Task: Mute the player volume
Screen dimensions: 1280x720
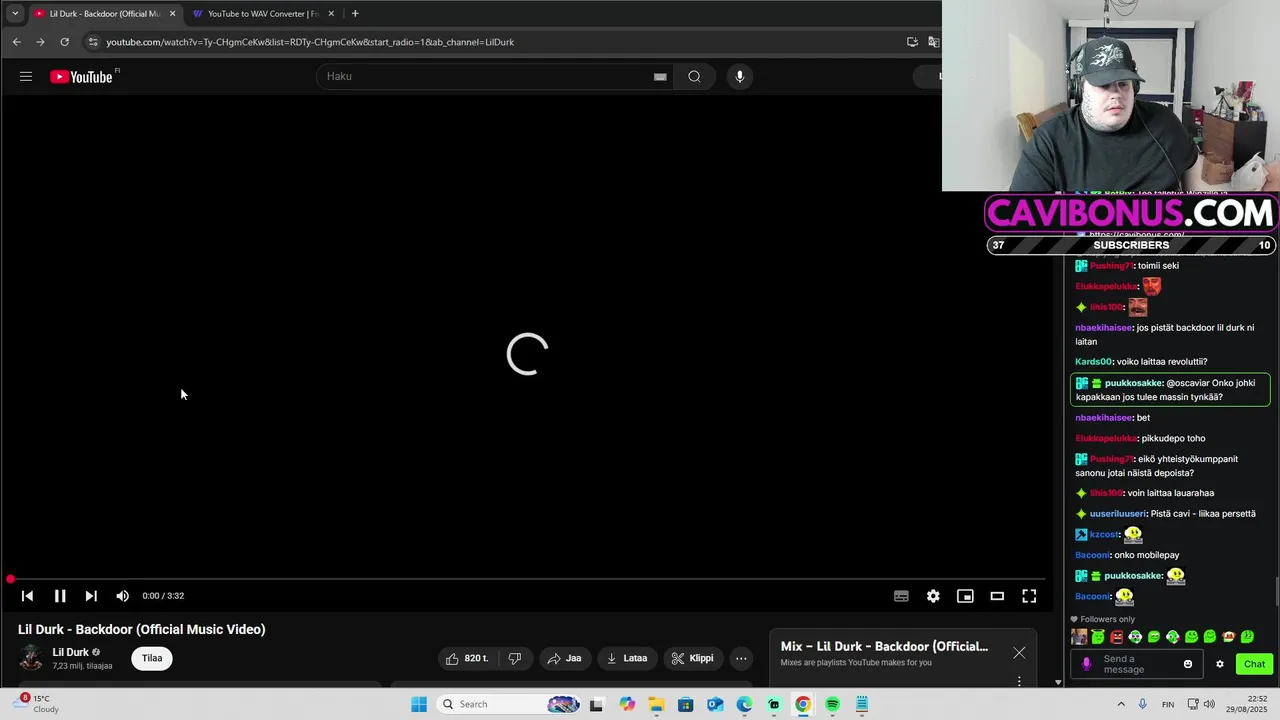Action: pyautogui.click(x=122, y=596)
